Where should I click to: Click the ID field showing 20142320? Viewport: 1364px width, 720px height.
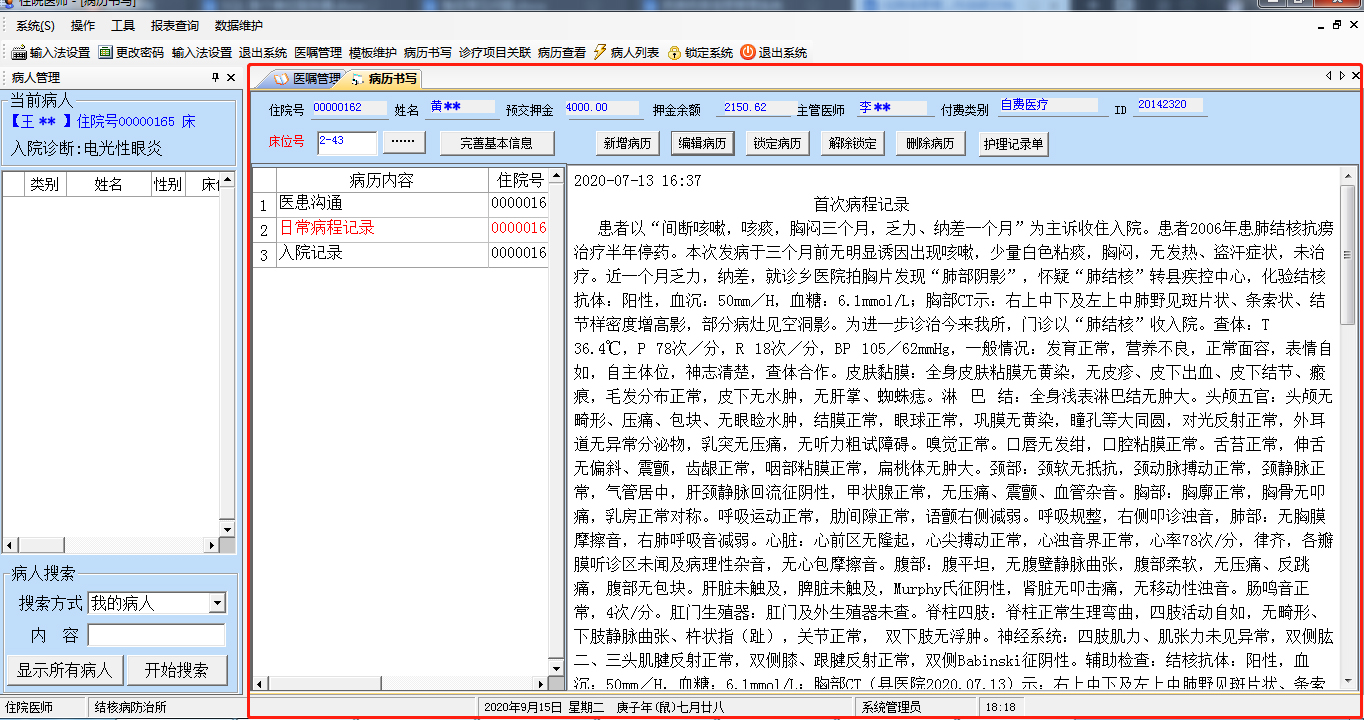(x=1170, y=106)
